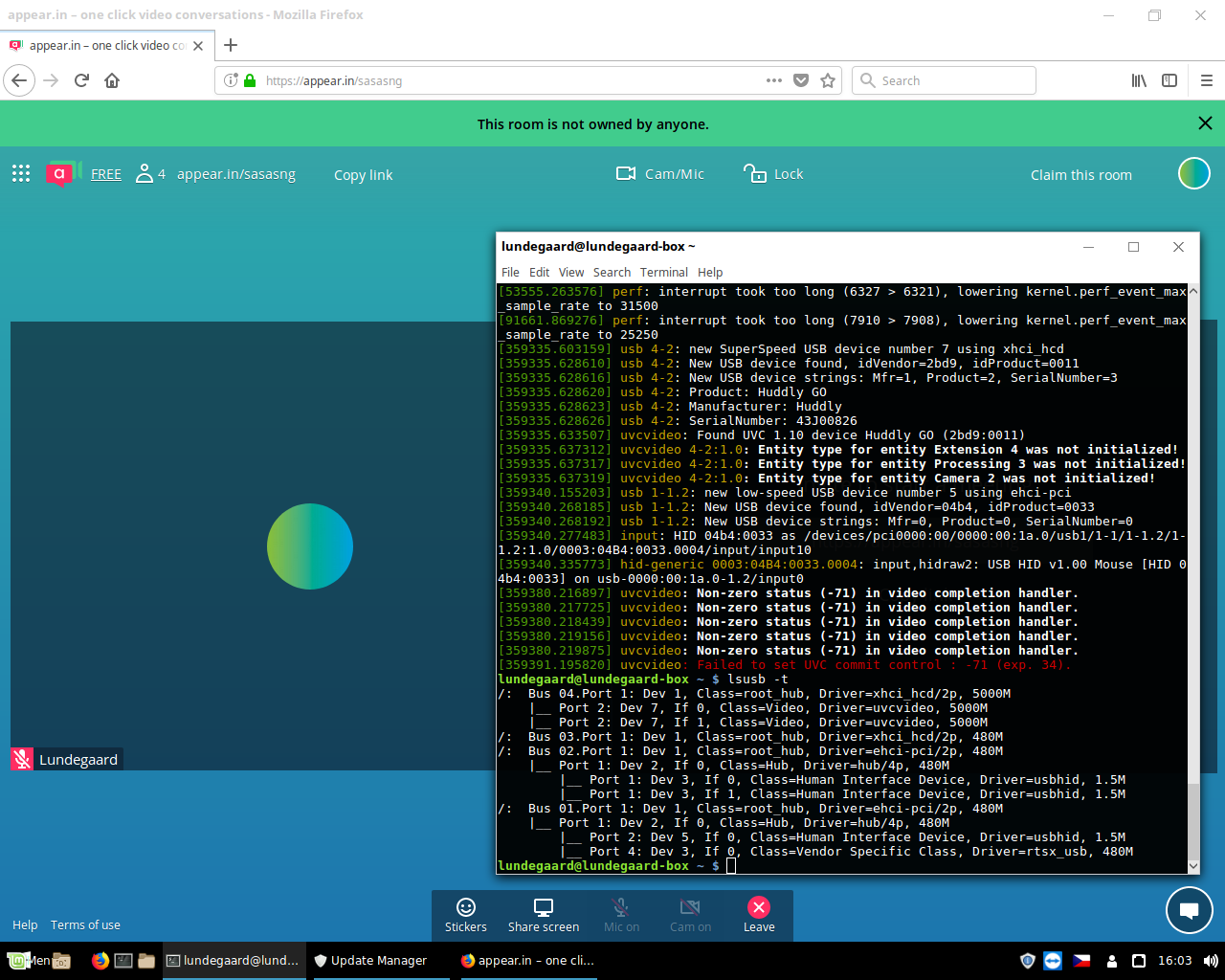Image resolution: width=1225 pixels, height=980 pixels.
Task: Dismiss the 'room is not owned' banner
Action: tap(1205, 123)
